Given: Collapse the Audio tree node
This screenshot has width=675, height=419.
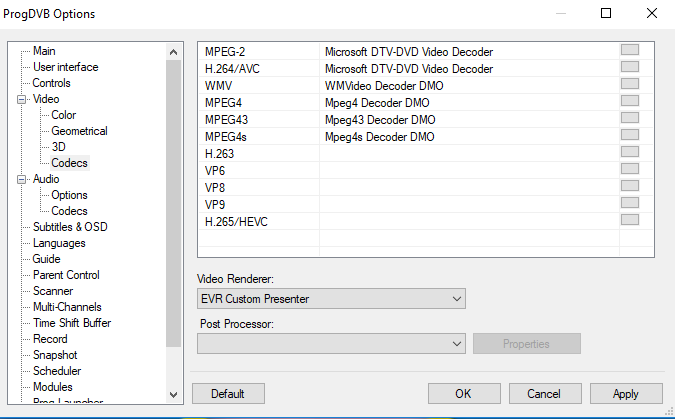Looking at the screenshot, I should [x=22, y=179].
